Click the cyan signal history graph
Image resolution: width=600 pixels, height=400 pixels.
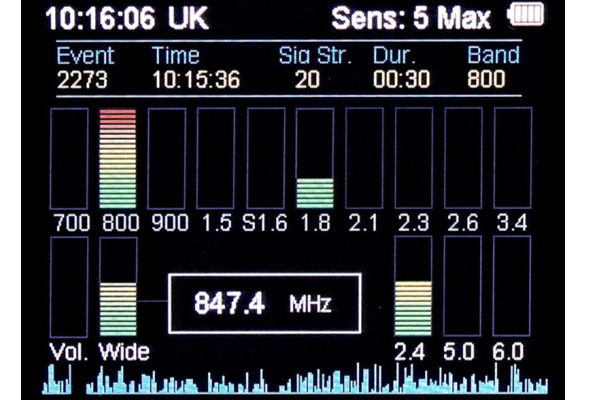(295, 378)
